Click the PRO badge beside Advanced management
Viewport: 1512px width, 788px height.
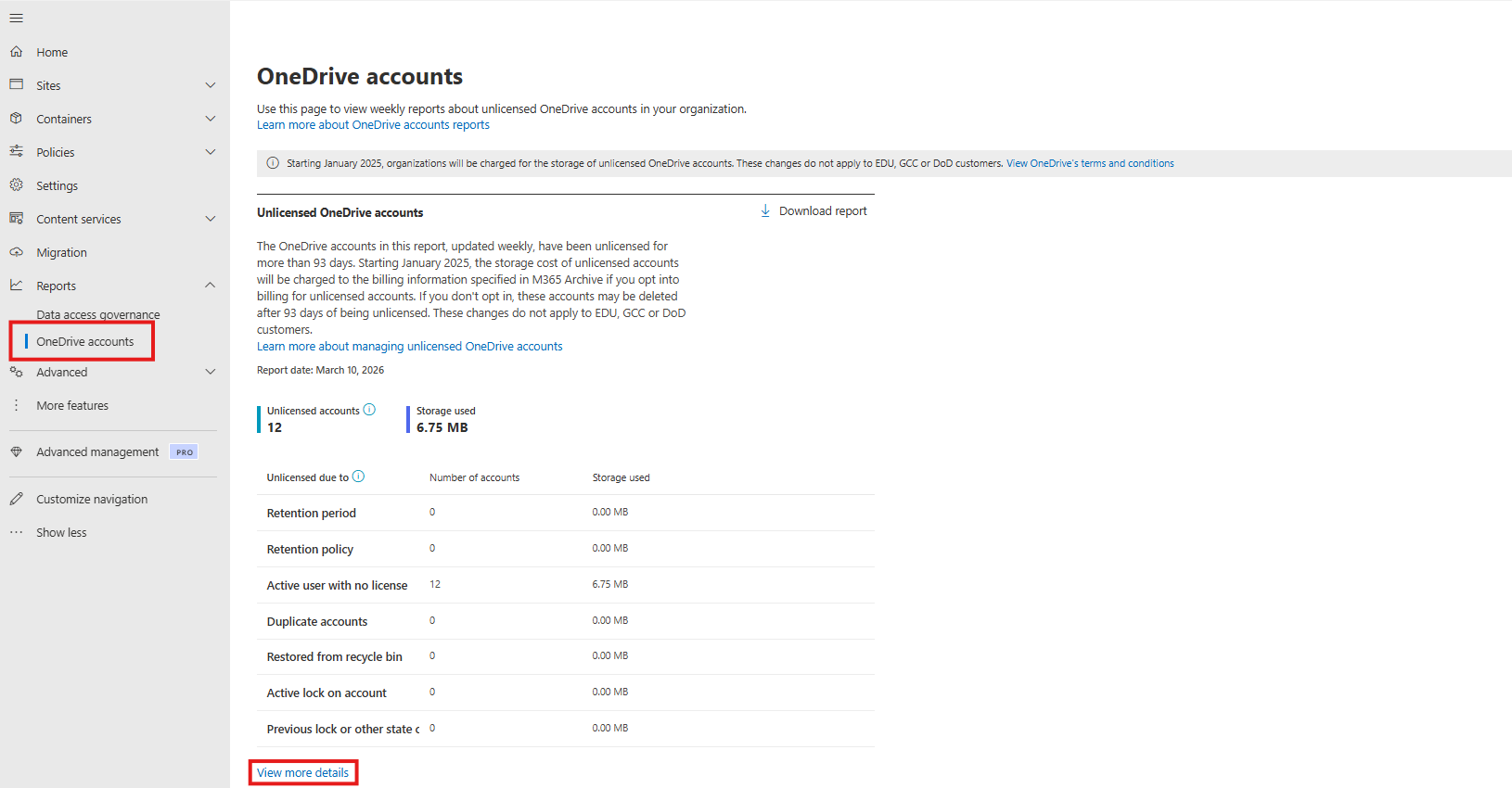(184, 452)
